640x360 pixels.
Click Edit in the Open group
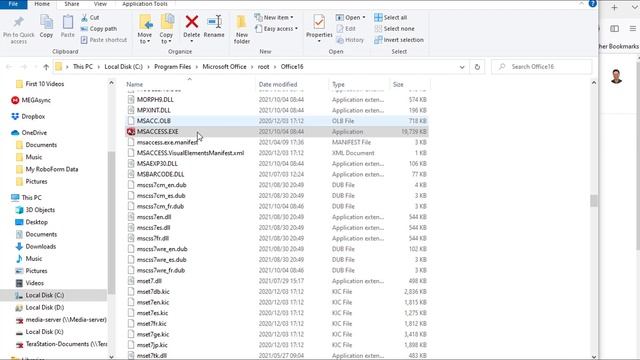[x=346, y=29]
